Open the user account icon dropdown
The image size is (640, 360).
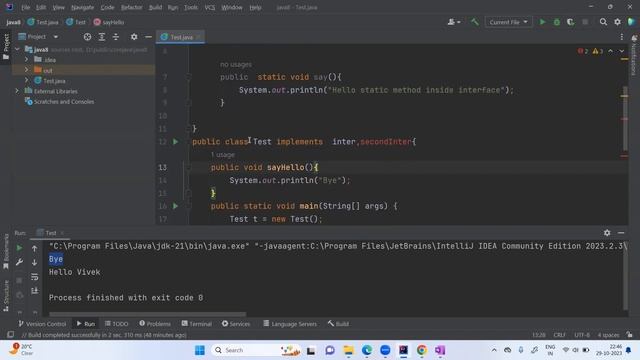(x=454, y=22)
